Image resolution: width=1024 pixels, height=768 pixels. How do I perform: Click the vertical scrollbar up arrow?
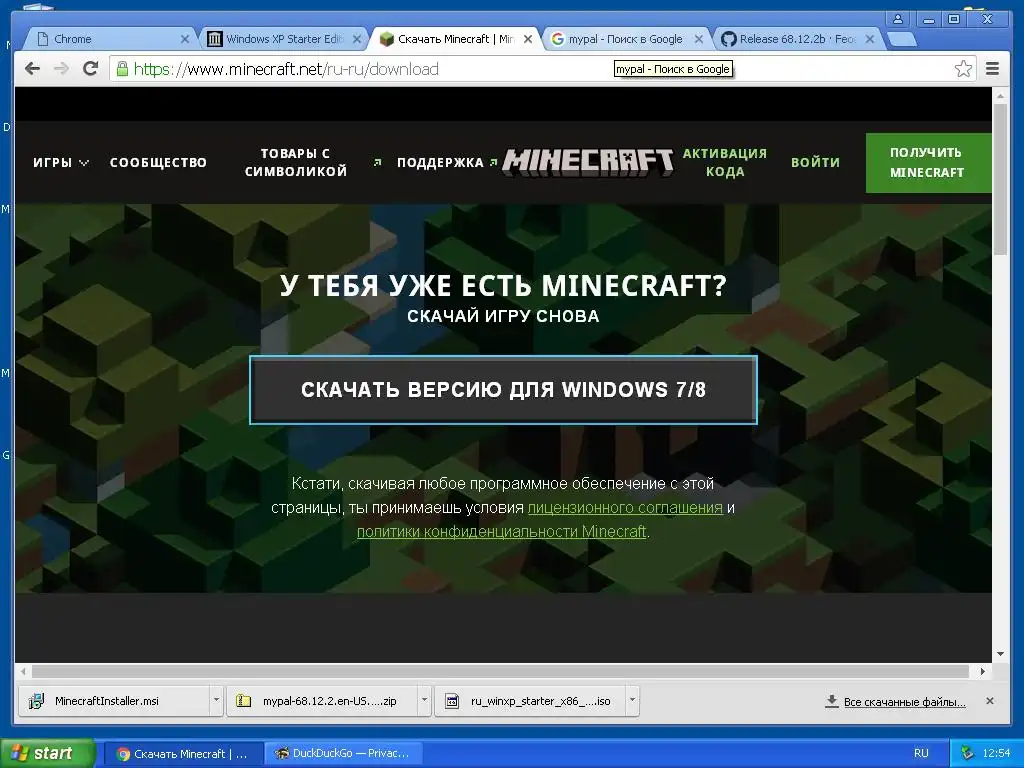[1000, 96]
